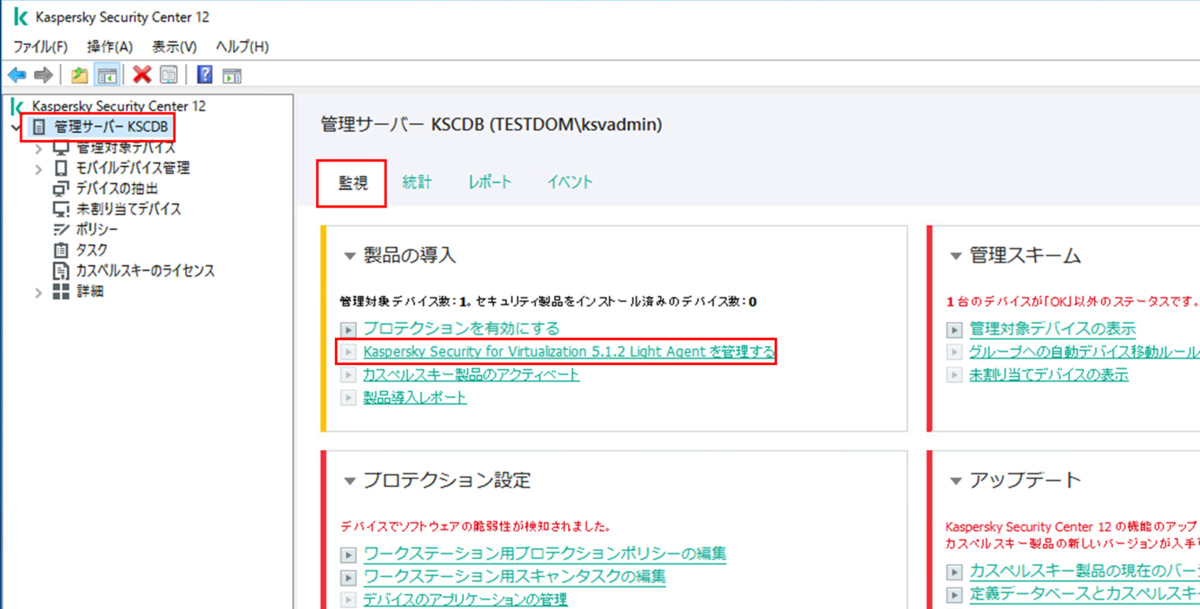Viewport: 1200px width, 609px height.
Task: Click the 管理対象デバイスの表示 link
Action: point(1052,329)
